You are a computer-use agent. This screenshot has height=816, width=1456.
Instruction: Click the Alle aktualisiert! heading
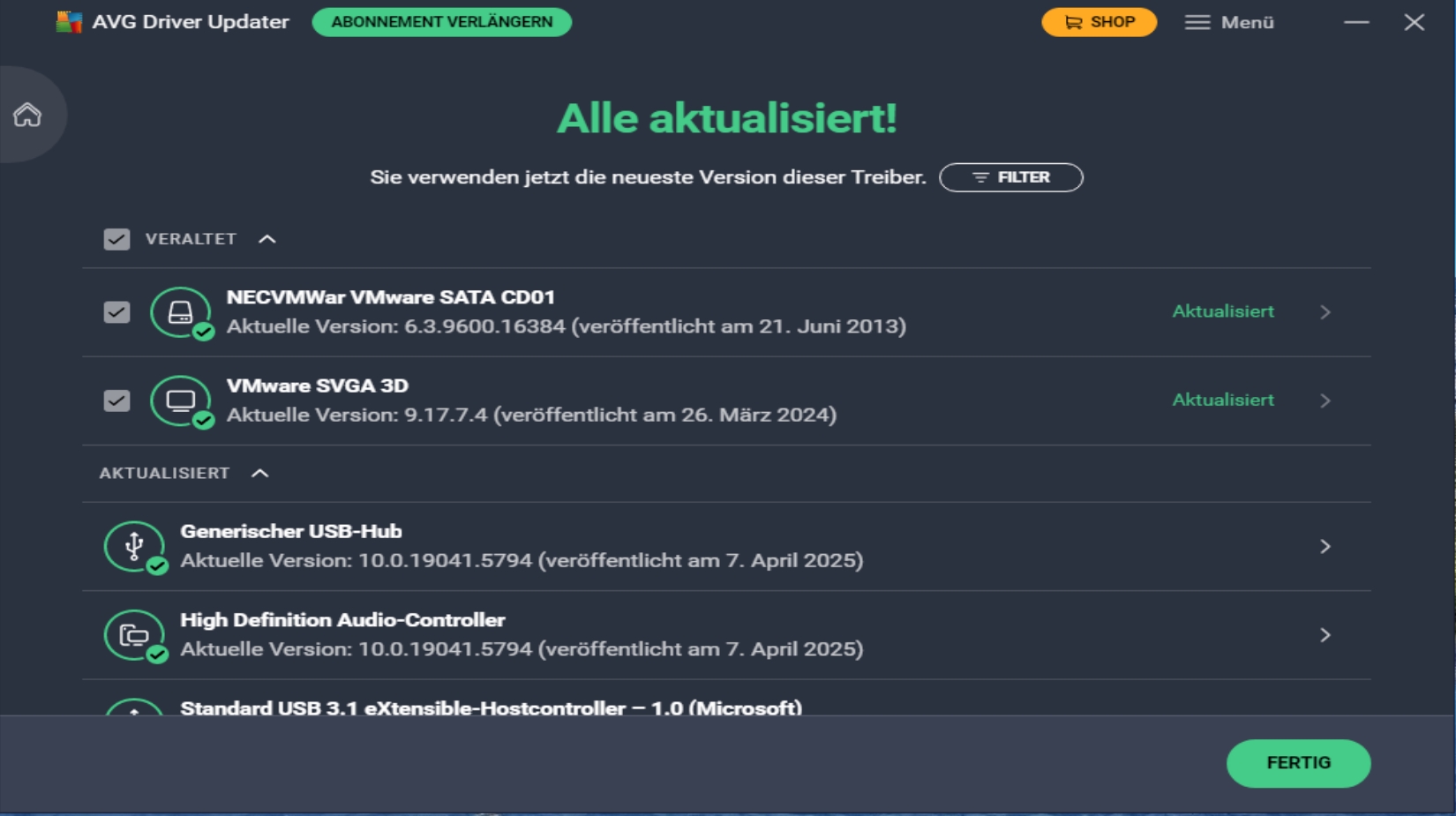(x=727, y=118)
